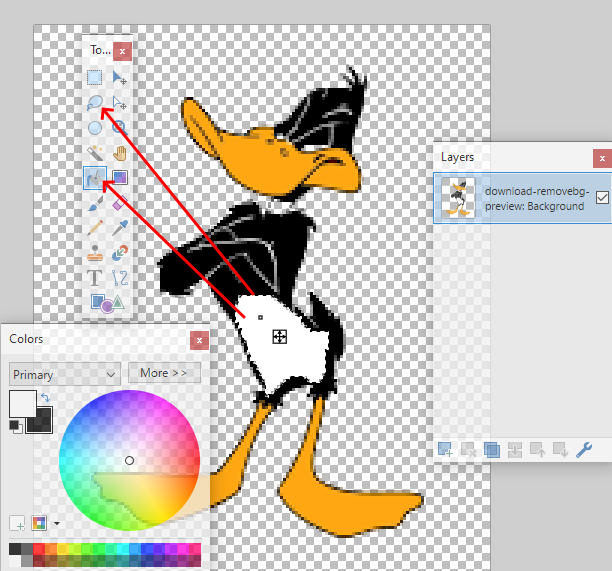
Task: Click Merge Layer Down icon
Action: [515, 450]
